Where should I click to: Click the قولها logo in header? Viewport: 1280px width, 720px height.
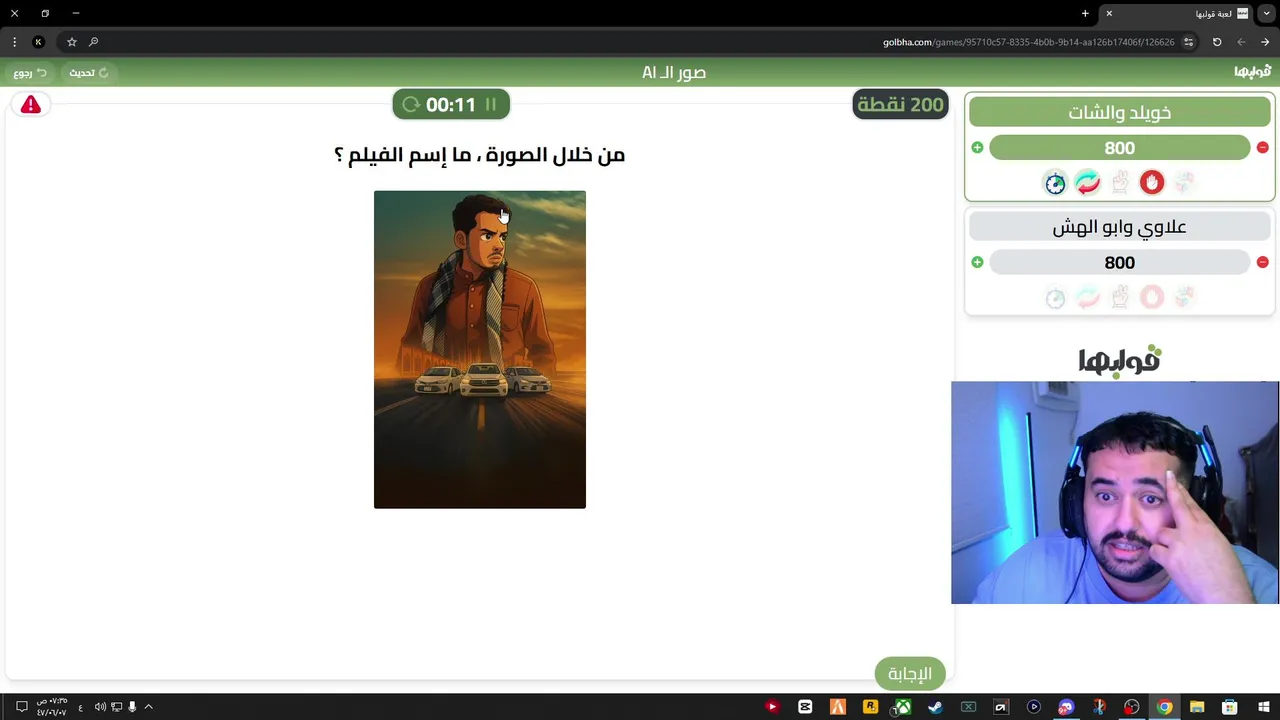click(x=1252, y=72)
